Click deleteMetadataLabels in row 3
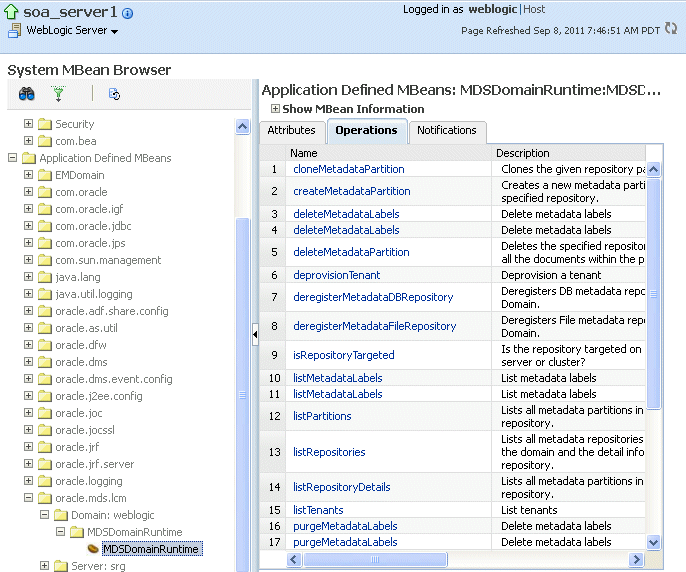Viewport: 686px width, 572px height. pyautogui.click(x=346, y=214)
